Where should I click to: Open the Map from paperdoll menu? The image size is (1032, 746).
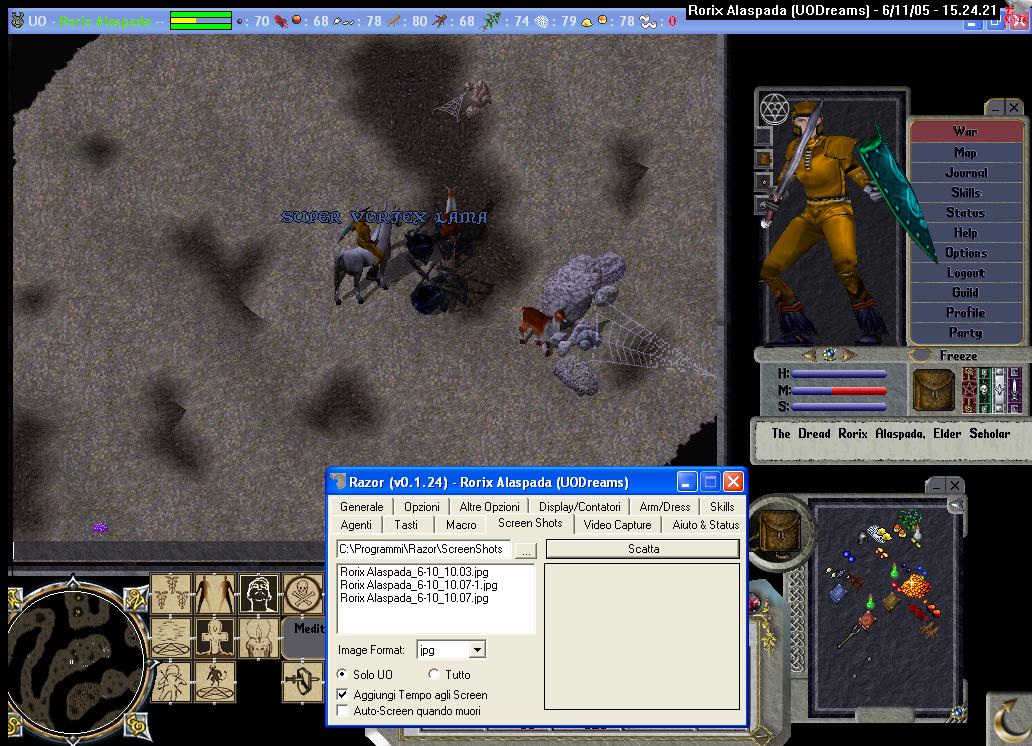pyautogui.click(x=966, y=152)
